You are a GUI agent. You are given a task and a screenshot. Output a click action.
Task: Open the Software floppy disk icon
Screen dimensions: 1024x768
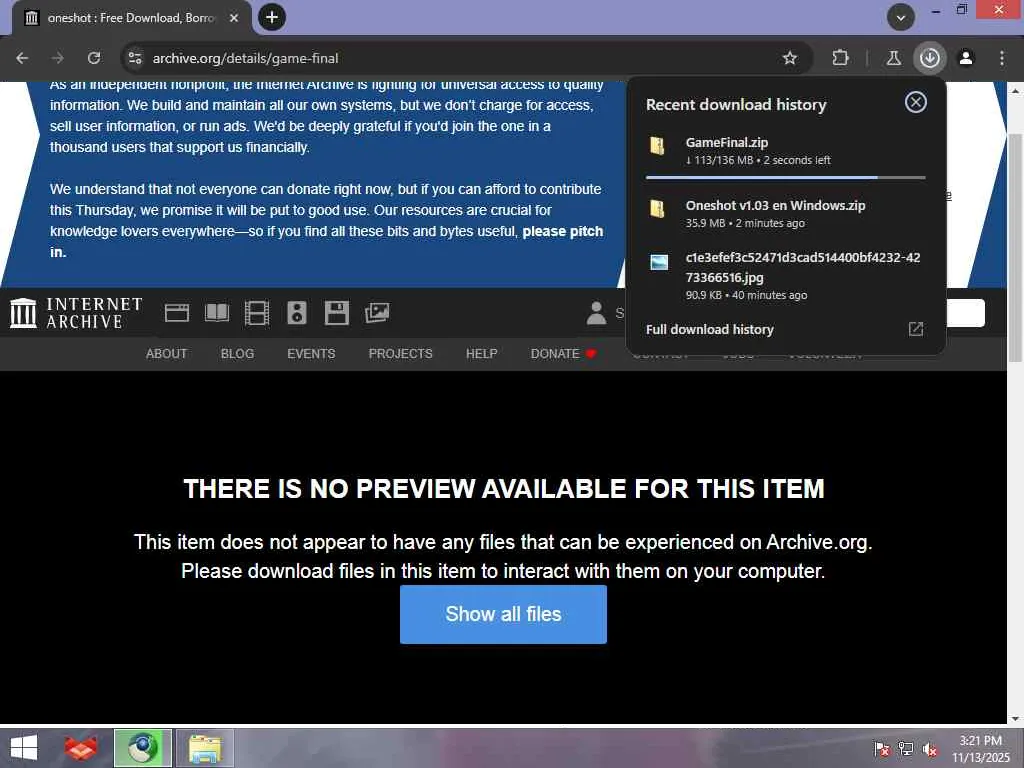coord(337,313)
